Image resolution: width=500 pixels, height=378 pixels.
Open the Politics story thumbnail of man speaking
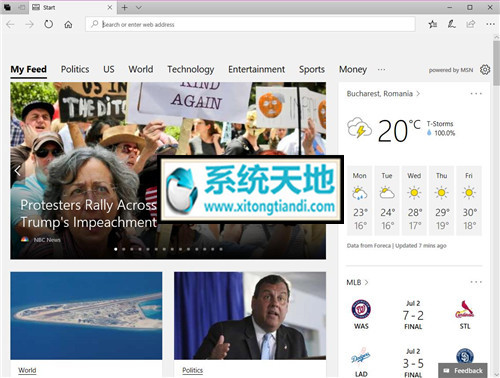tap(250, 316)
